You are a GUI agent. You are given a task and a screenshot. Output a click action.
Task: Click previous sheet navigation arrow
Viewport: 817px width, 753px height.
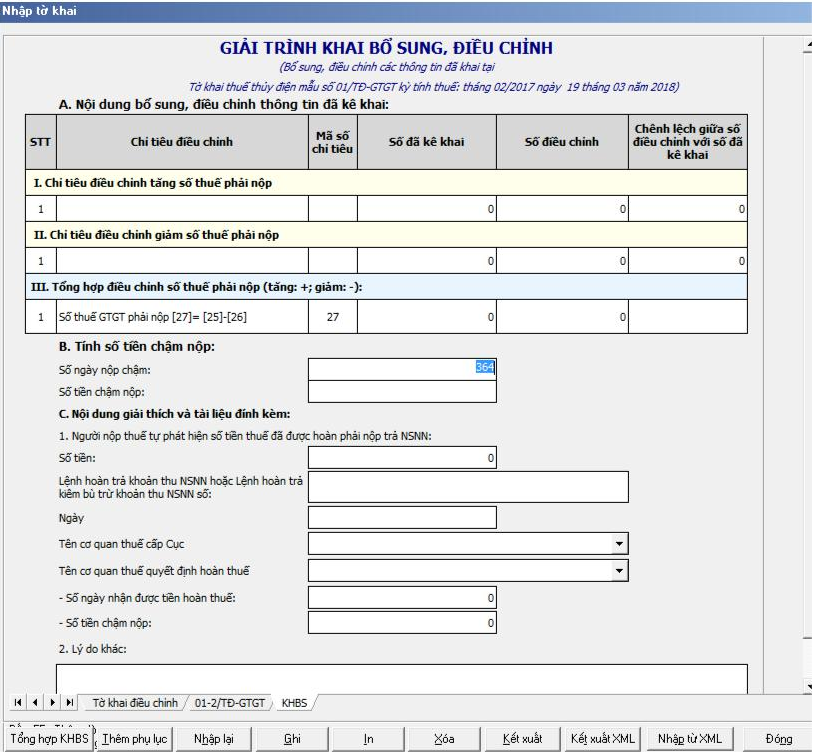tap(35, 703)
